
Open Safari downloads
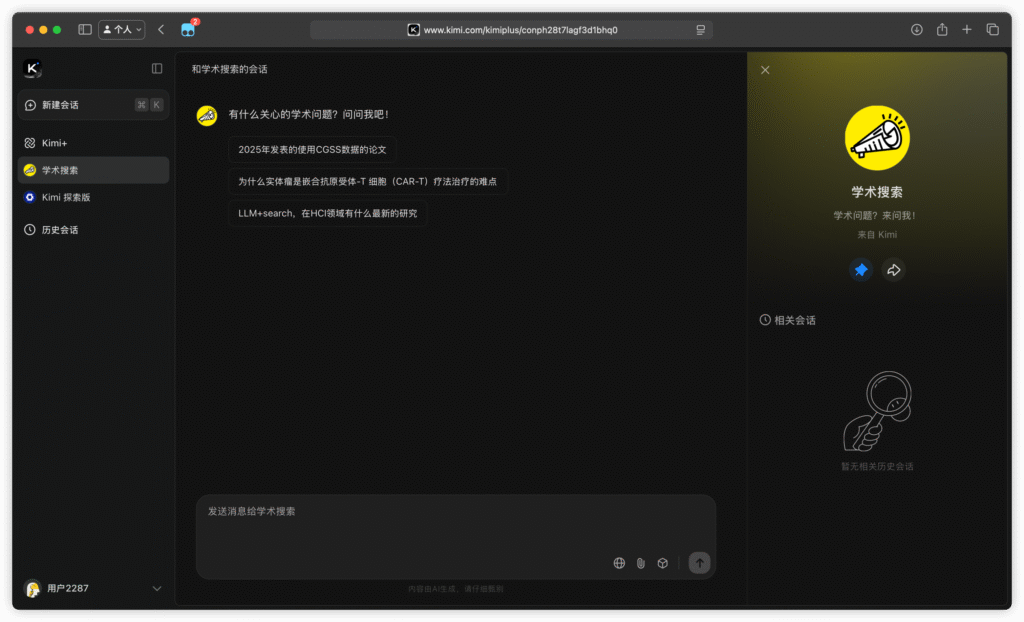click(x=917, y=29)
